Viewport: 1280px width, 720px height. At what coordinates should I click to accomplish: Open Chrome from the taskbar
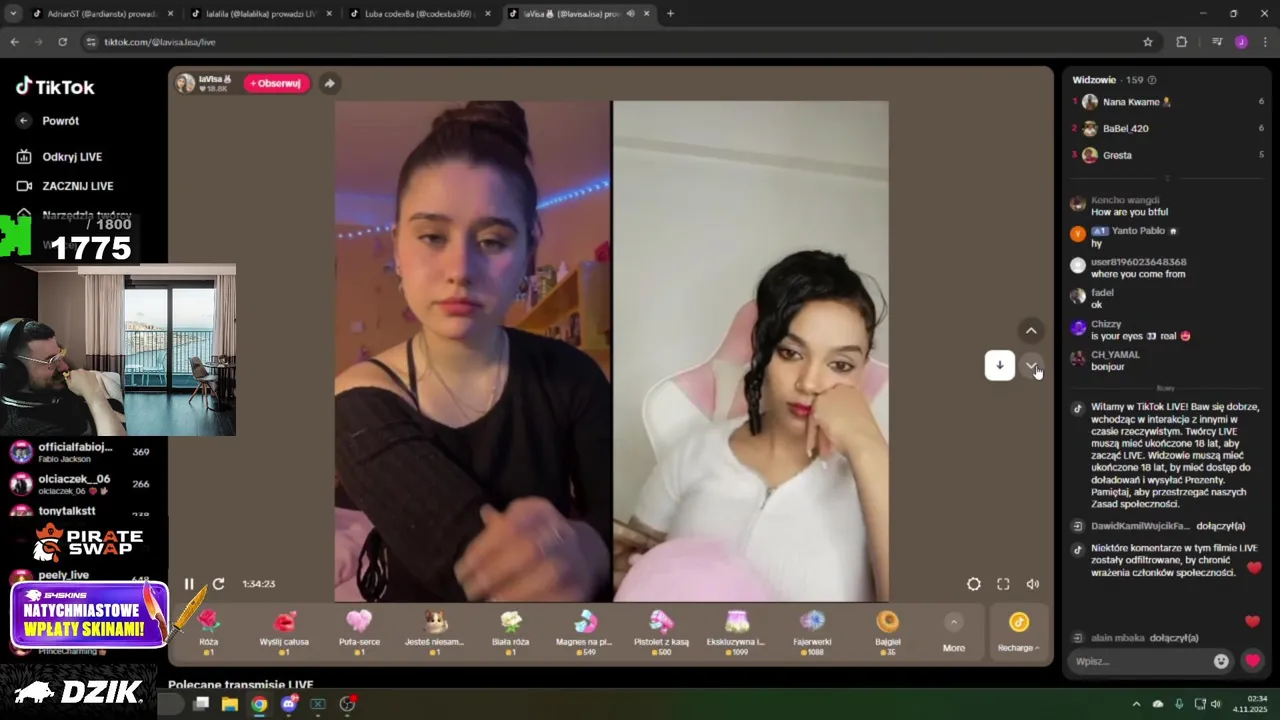(x=259, y=704)
